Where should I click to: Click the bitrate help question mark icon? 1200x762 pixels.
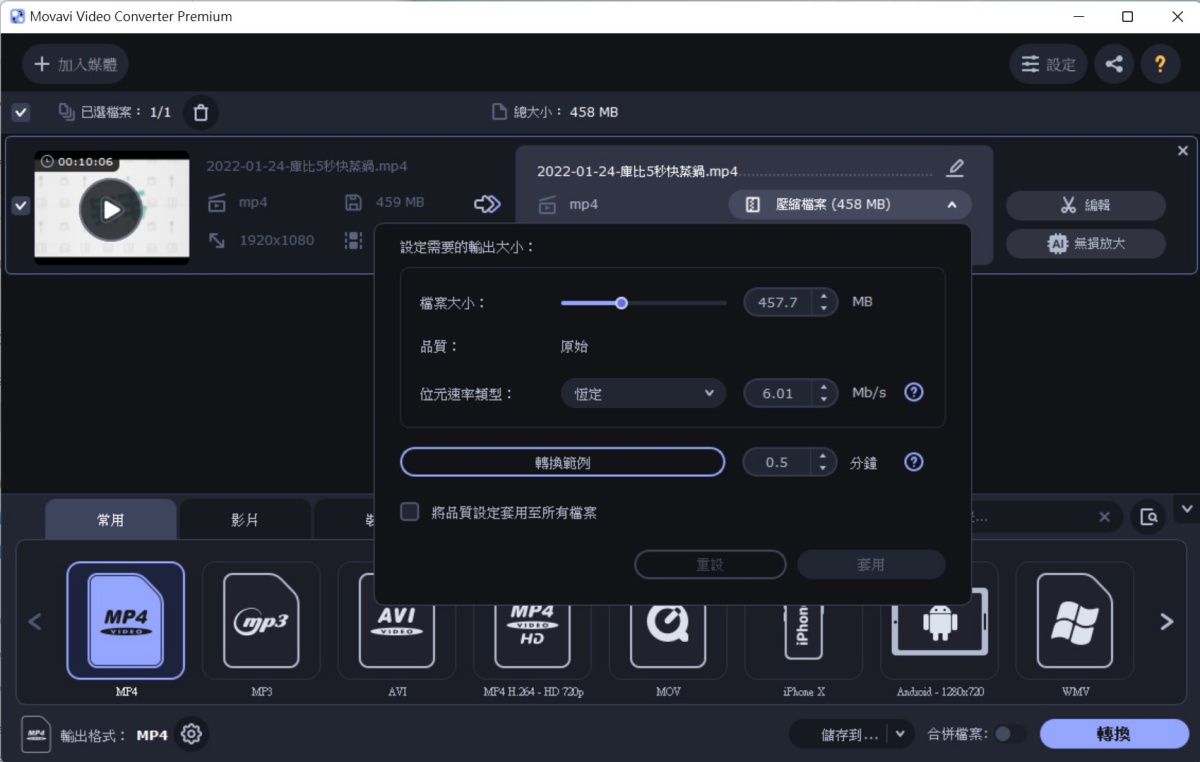[913, 392]
